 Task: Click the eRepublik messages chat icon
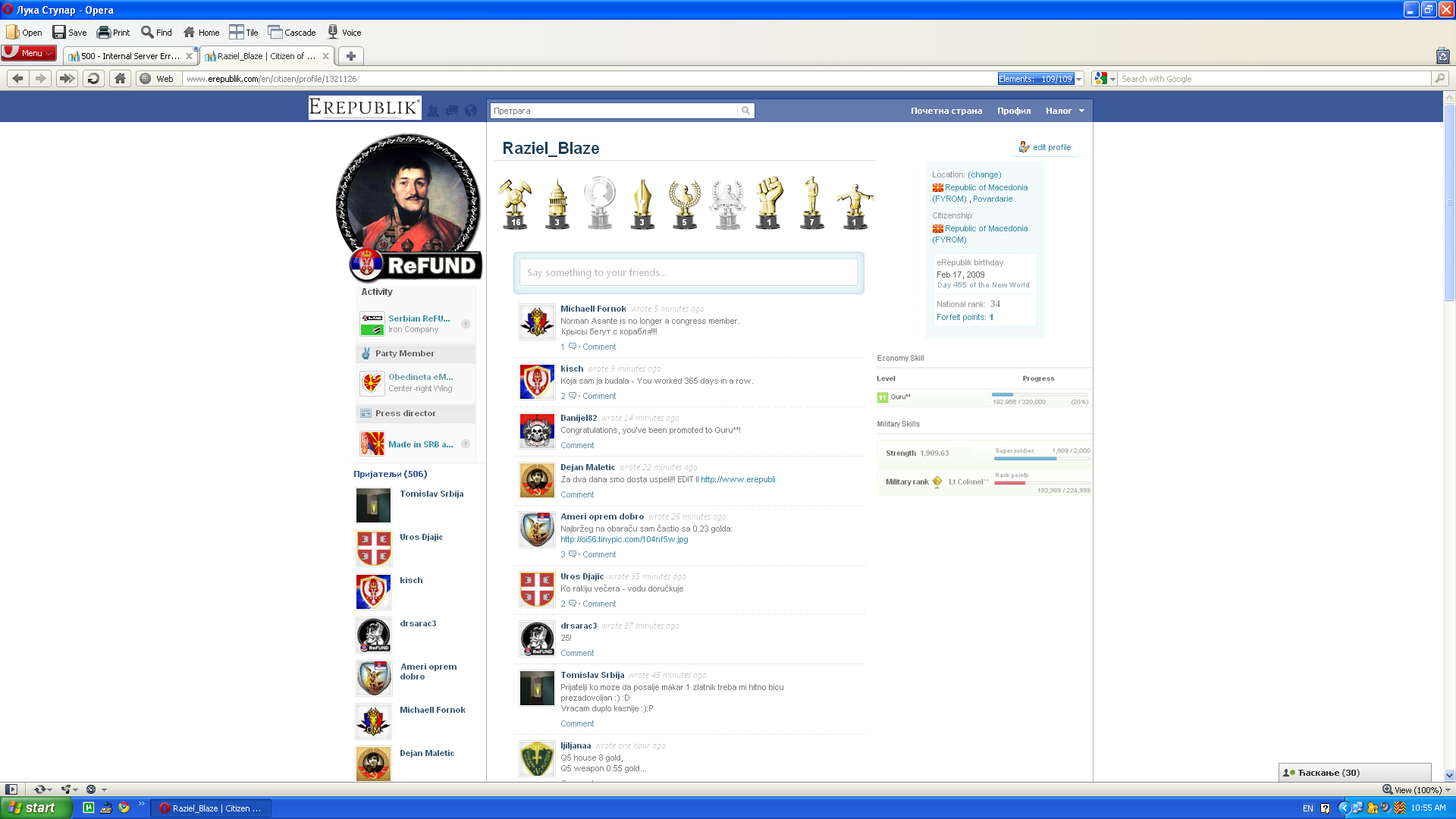(452, 111)
